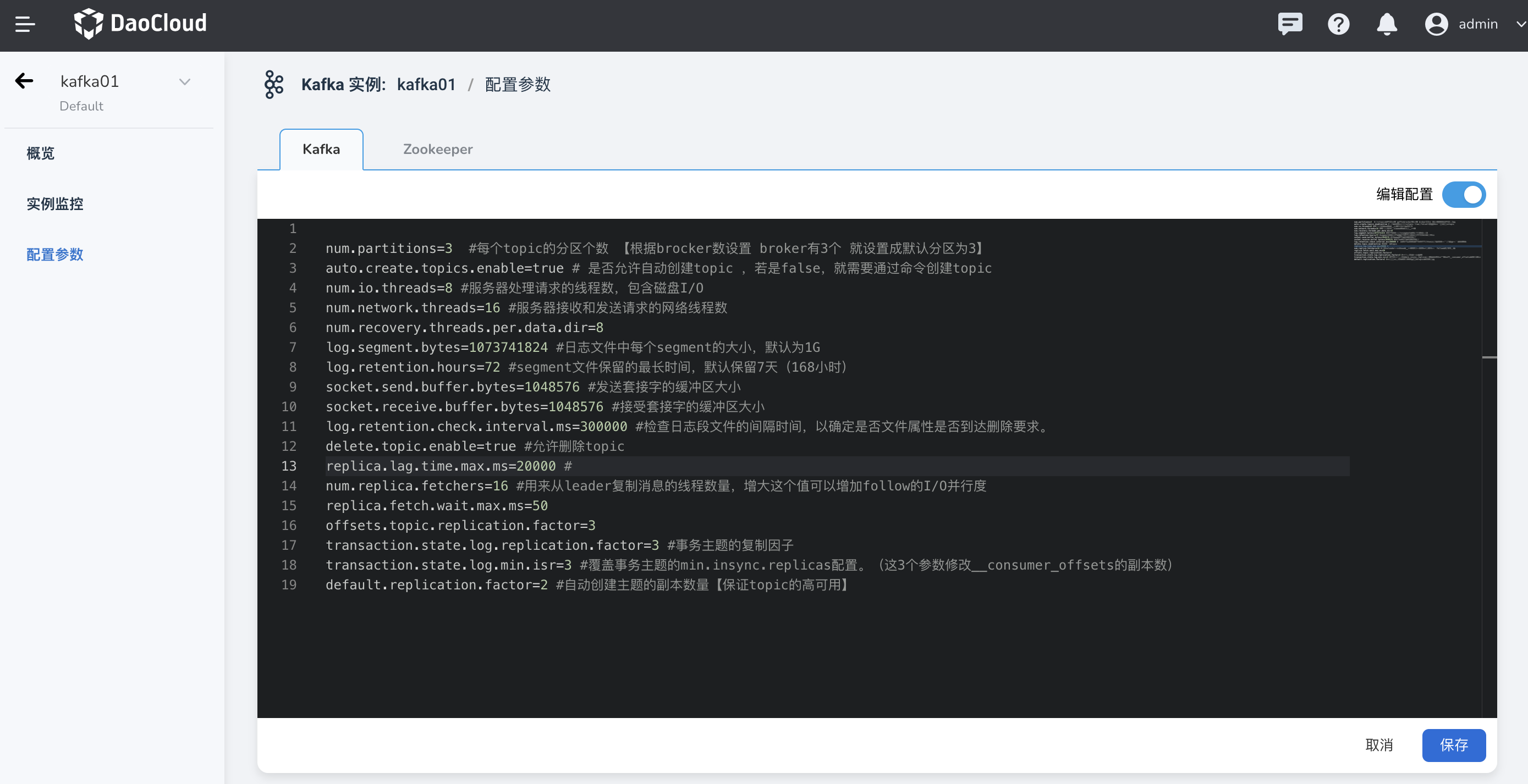The width and height of the screenshot is (1528, 784).
Task: Switch to the Zookeeper tab
Action: pyautogui.click(x=437, y=149)
